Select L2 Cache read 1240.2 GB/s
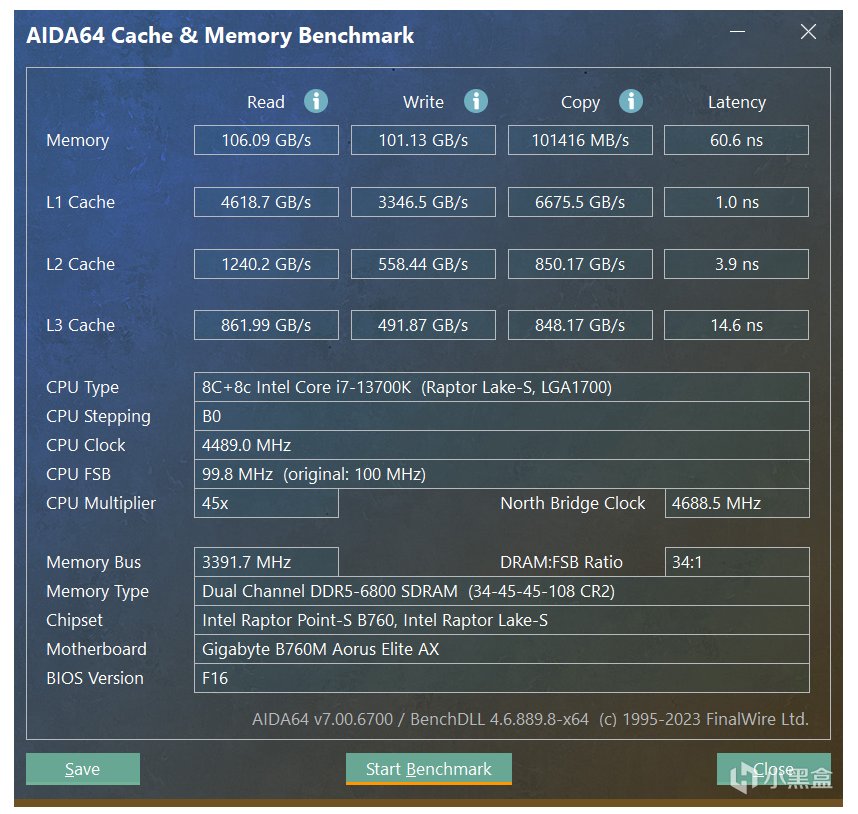 click(266, 264)
